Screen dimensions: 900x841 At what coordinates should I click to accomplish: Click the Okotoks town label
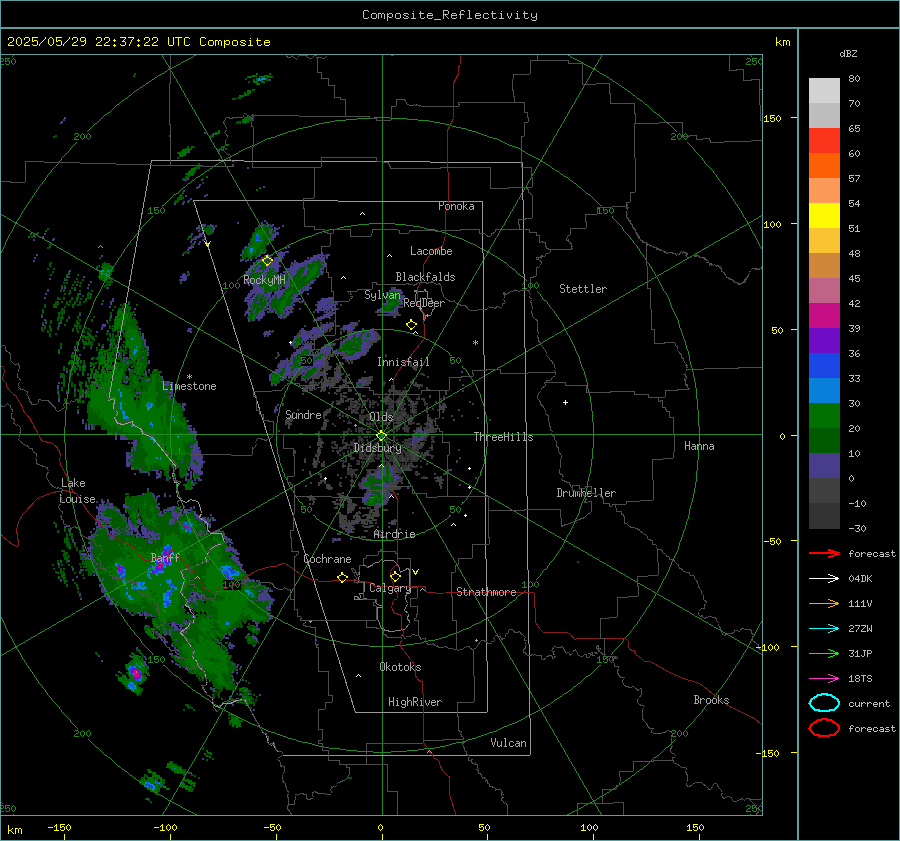400,667
